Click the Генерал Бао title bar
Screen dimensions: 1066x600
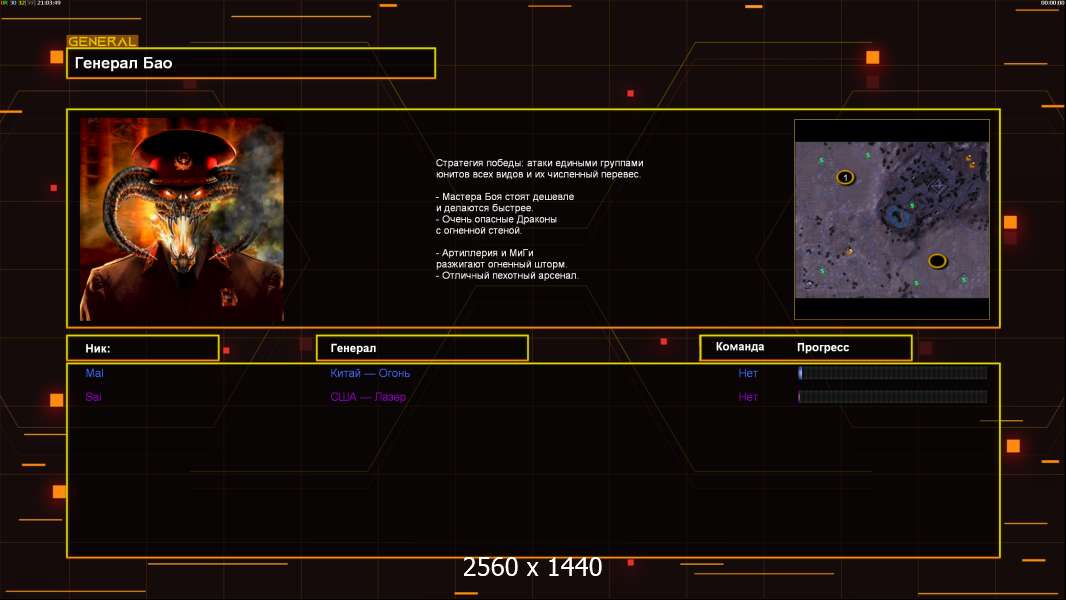tap(251, 63)
